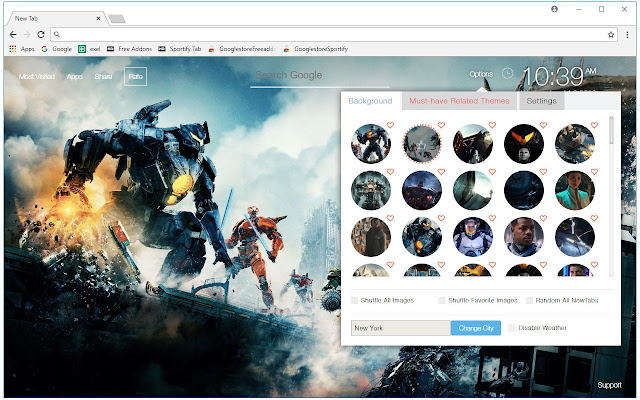Favorite the teal jacket woman thumbnail heart
Viewport: 640px width, 400px height.
pos(594,172)
